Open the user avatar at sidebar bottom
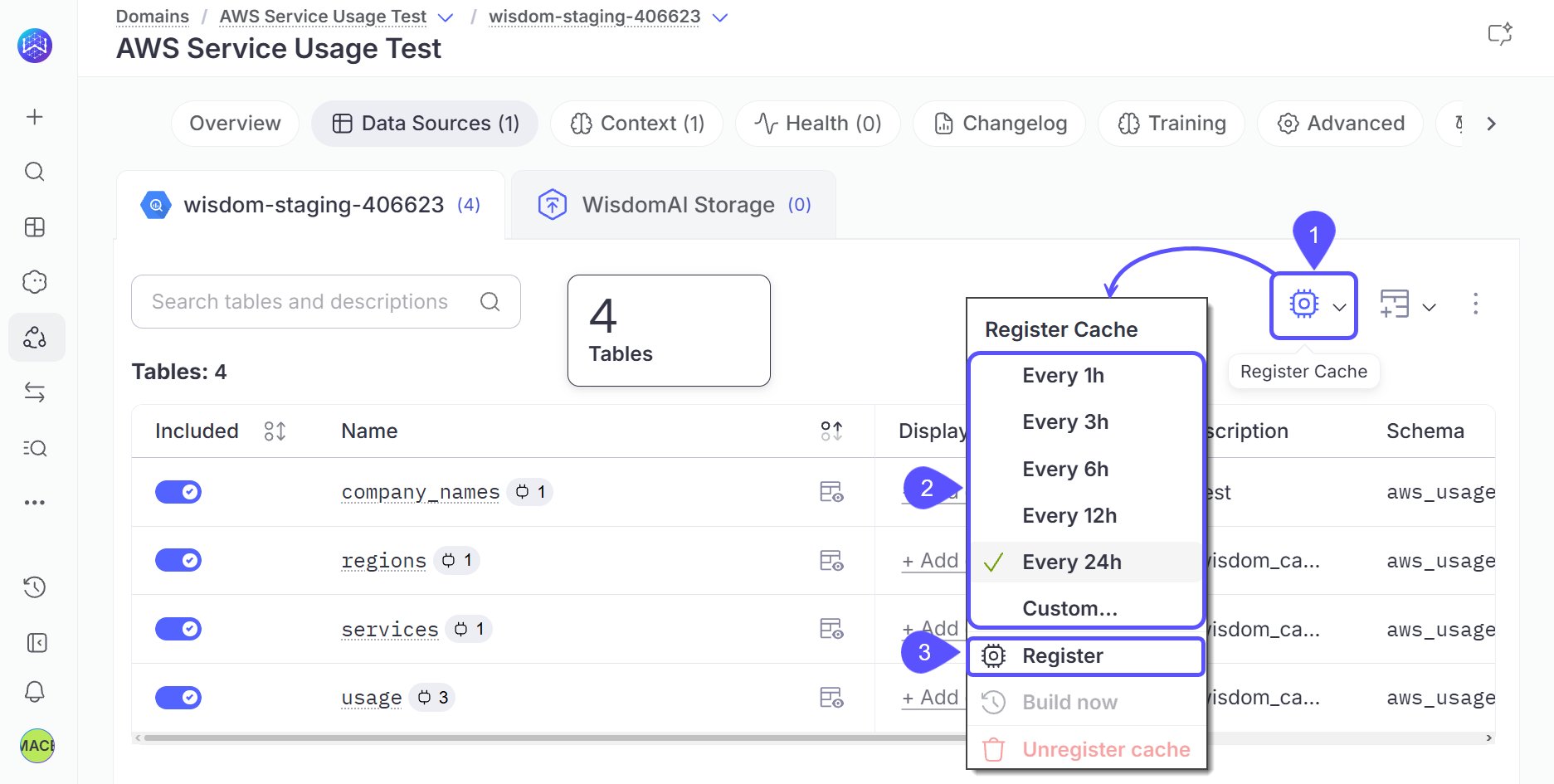This screenshot has height=784, width=1554. pos(37,745)
